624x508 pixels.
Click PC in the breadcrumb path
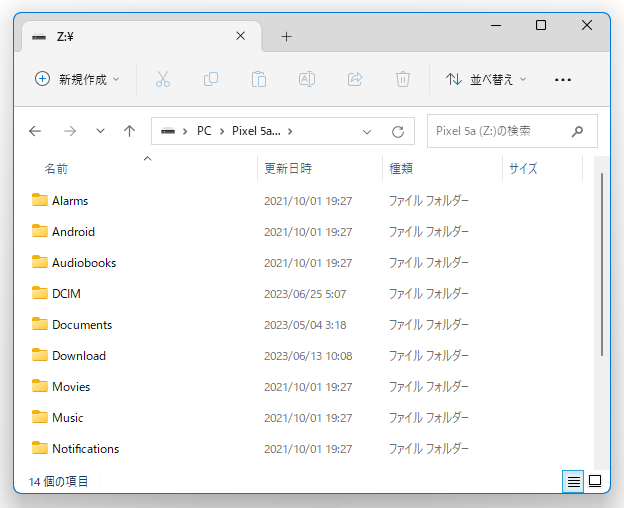(204, 131)
